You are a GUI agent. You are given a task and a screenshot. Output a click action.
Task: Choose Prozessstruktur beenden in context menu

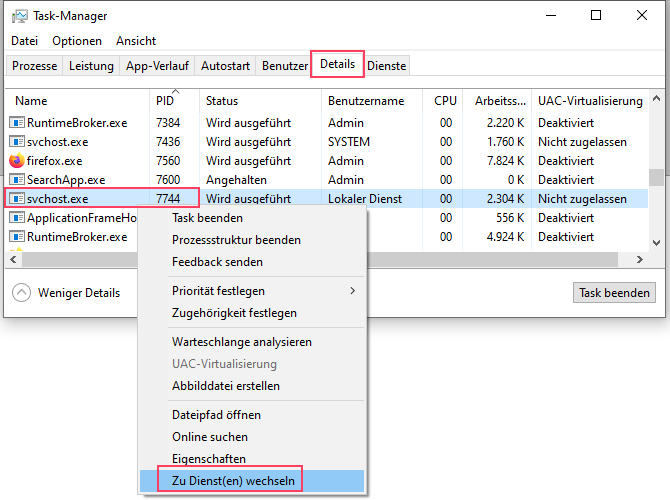pos(252,240)
